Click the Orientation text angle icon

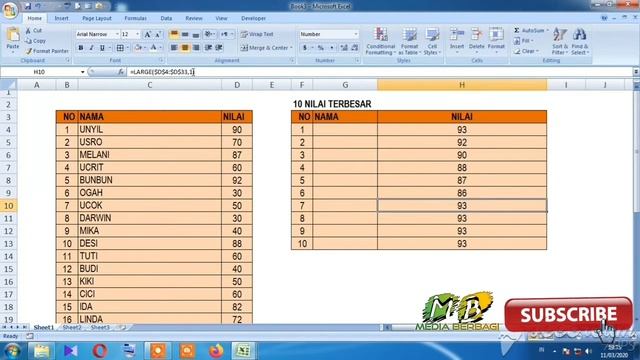click(208, 34)
